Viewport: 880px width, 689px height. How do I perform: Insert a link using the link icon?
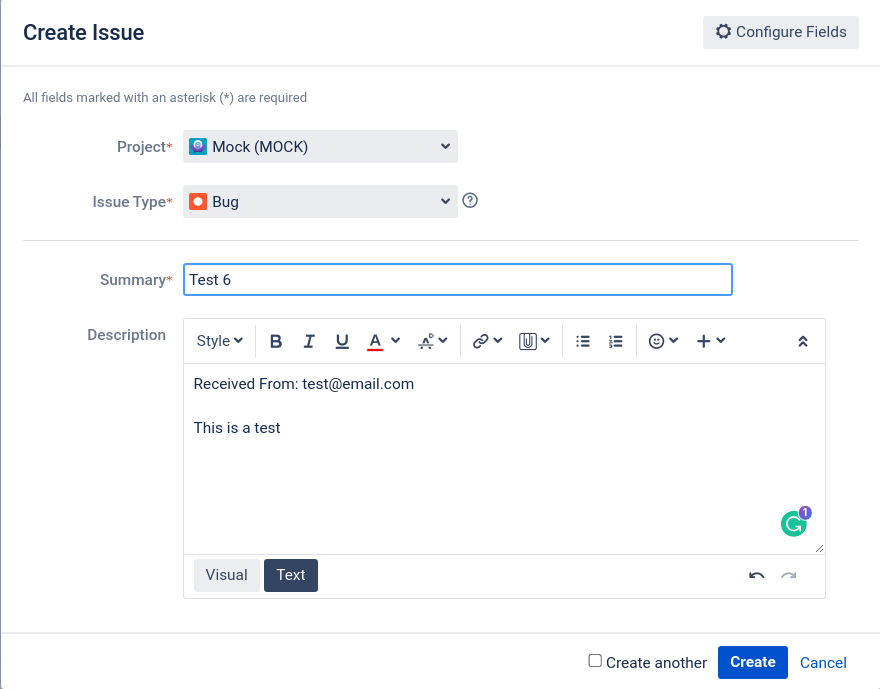[480, 341]
